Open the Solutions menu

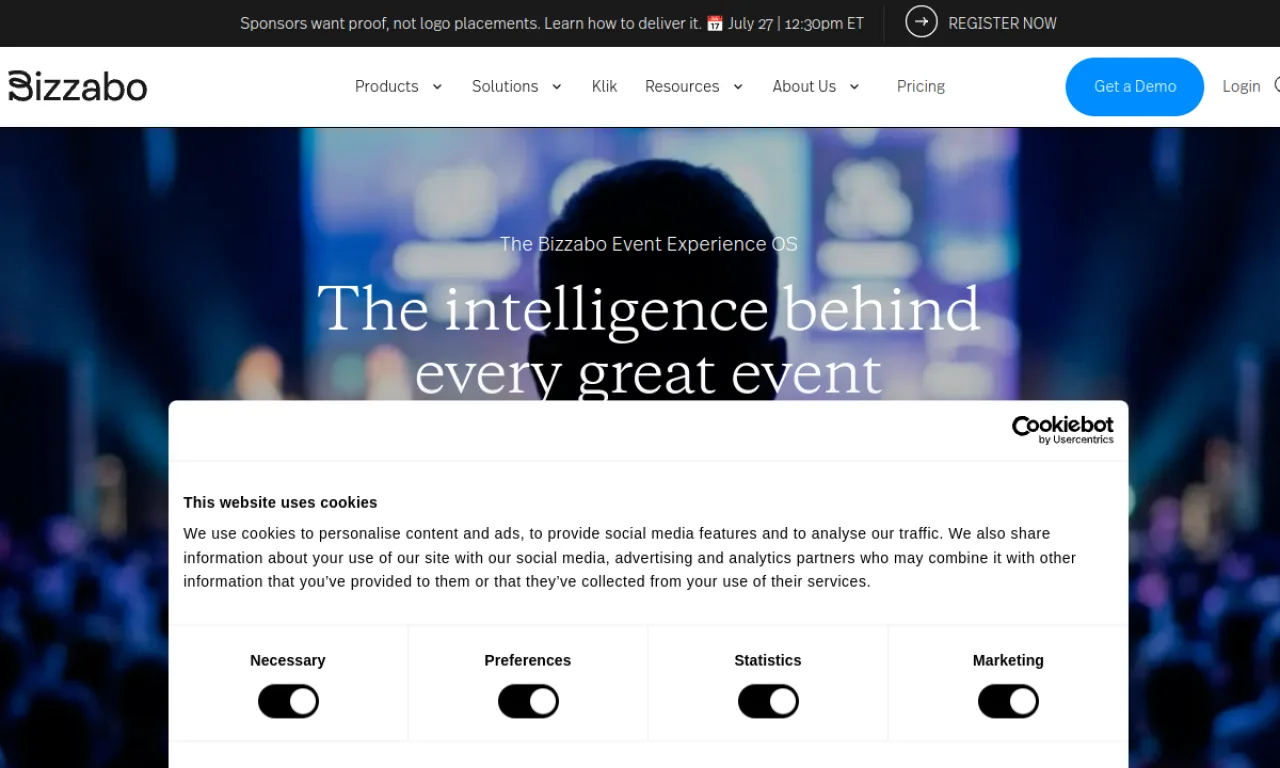coord(505,86)
